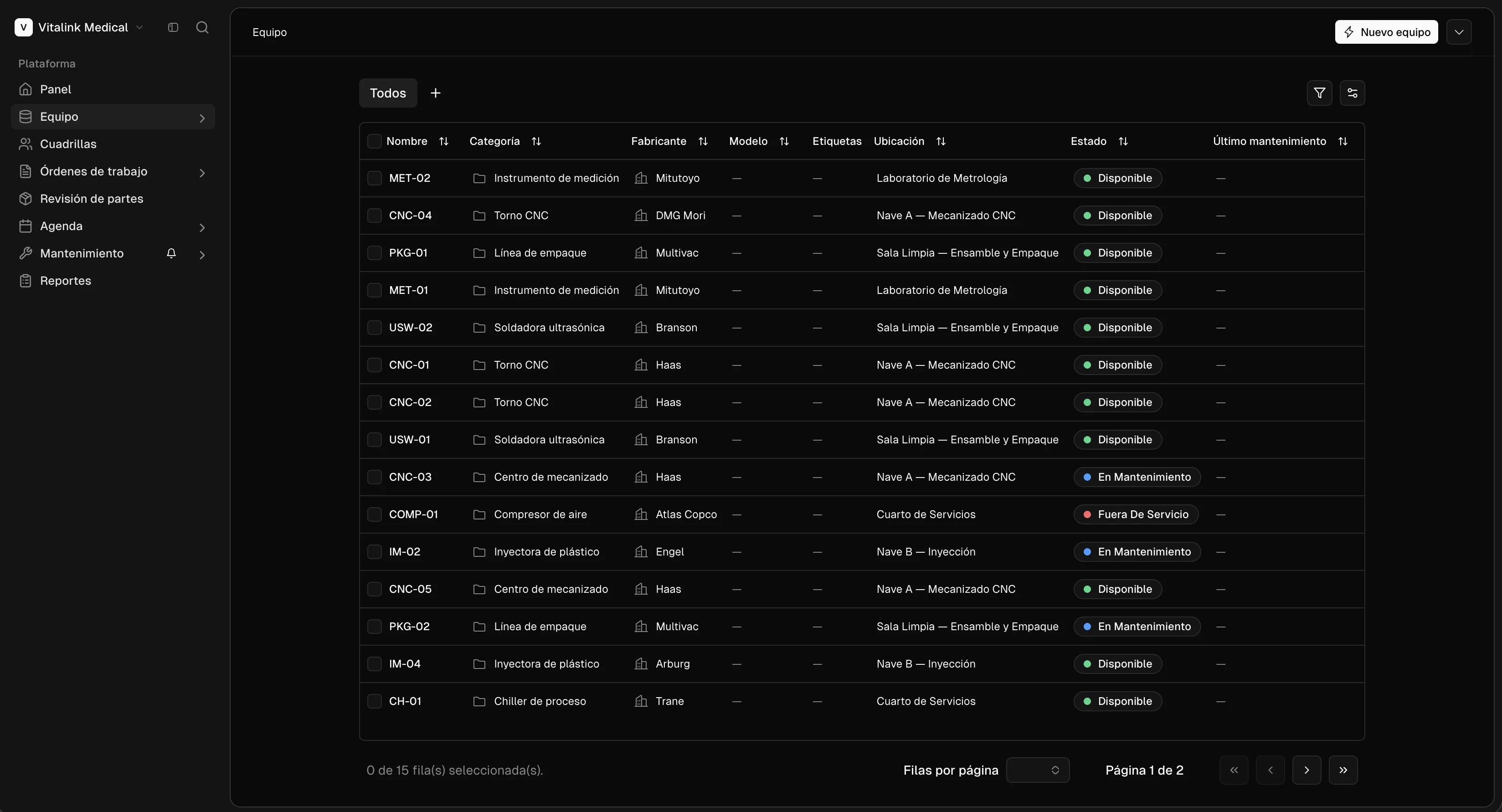Jump to the last page arrow
The height and width of the screenshot is (812, 1502).
[x=1343, y=770]
